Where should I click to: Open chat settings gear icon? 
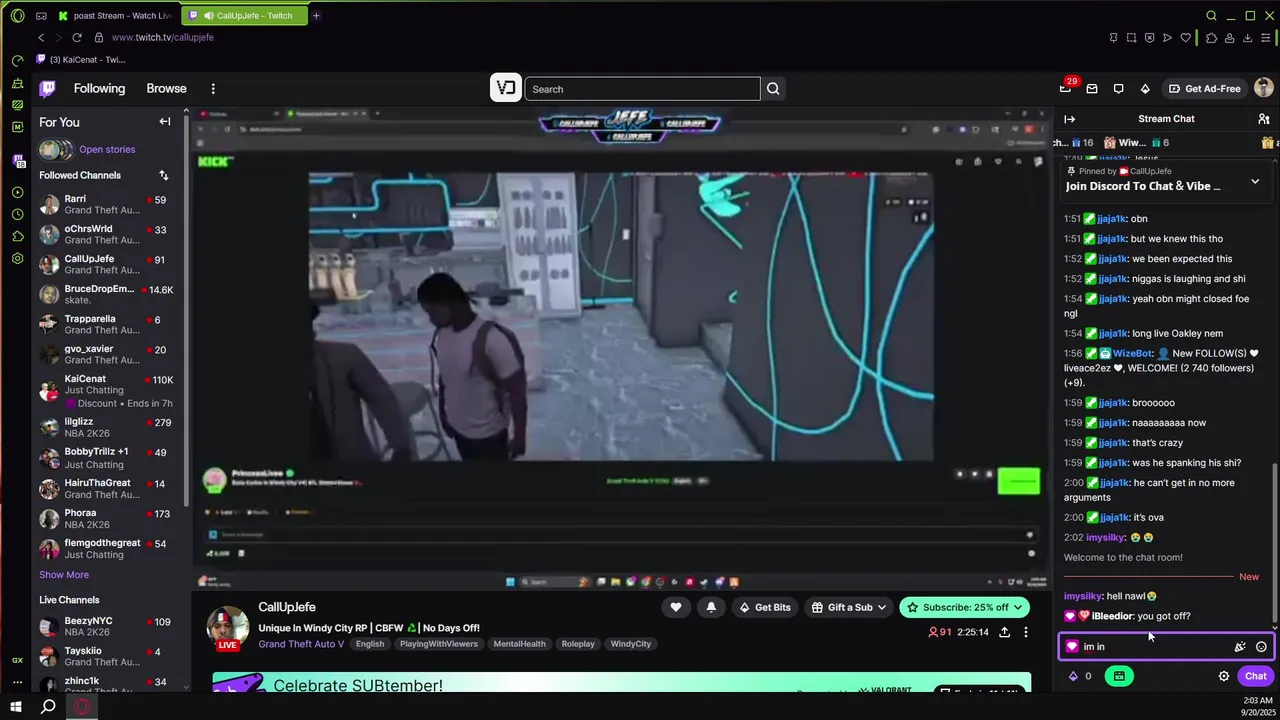click(x=1223, y=676)
